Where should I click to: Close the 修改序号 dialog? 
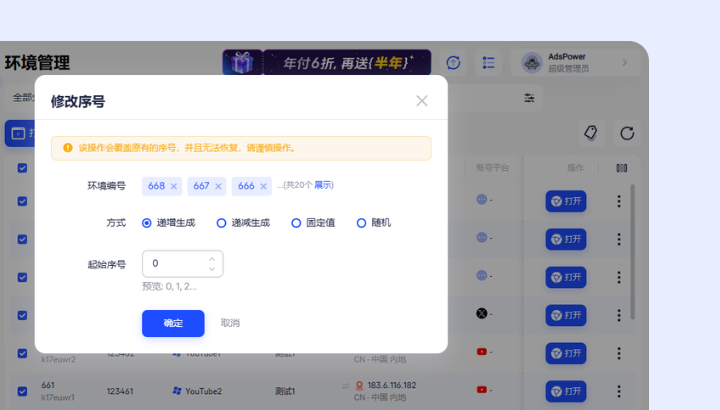pos(422,101)
